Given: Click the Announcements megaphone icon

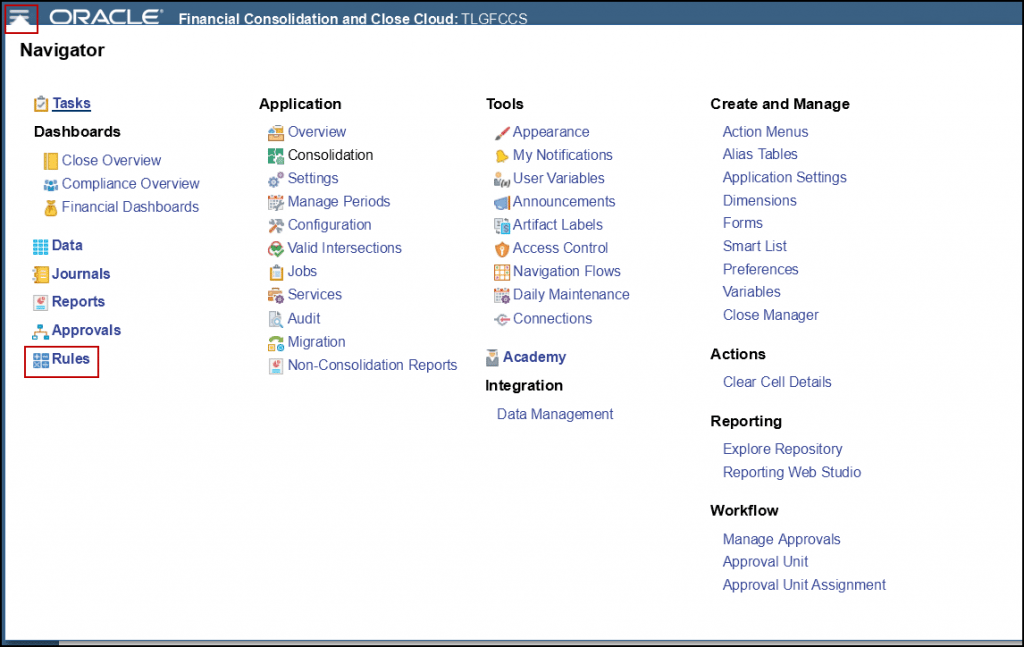Looking at the screenshot, I should [x=502, y=202].
